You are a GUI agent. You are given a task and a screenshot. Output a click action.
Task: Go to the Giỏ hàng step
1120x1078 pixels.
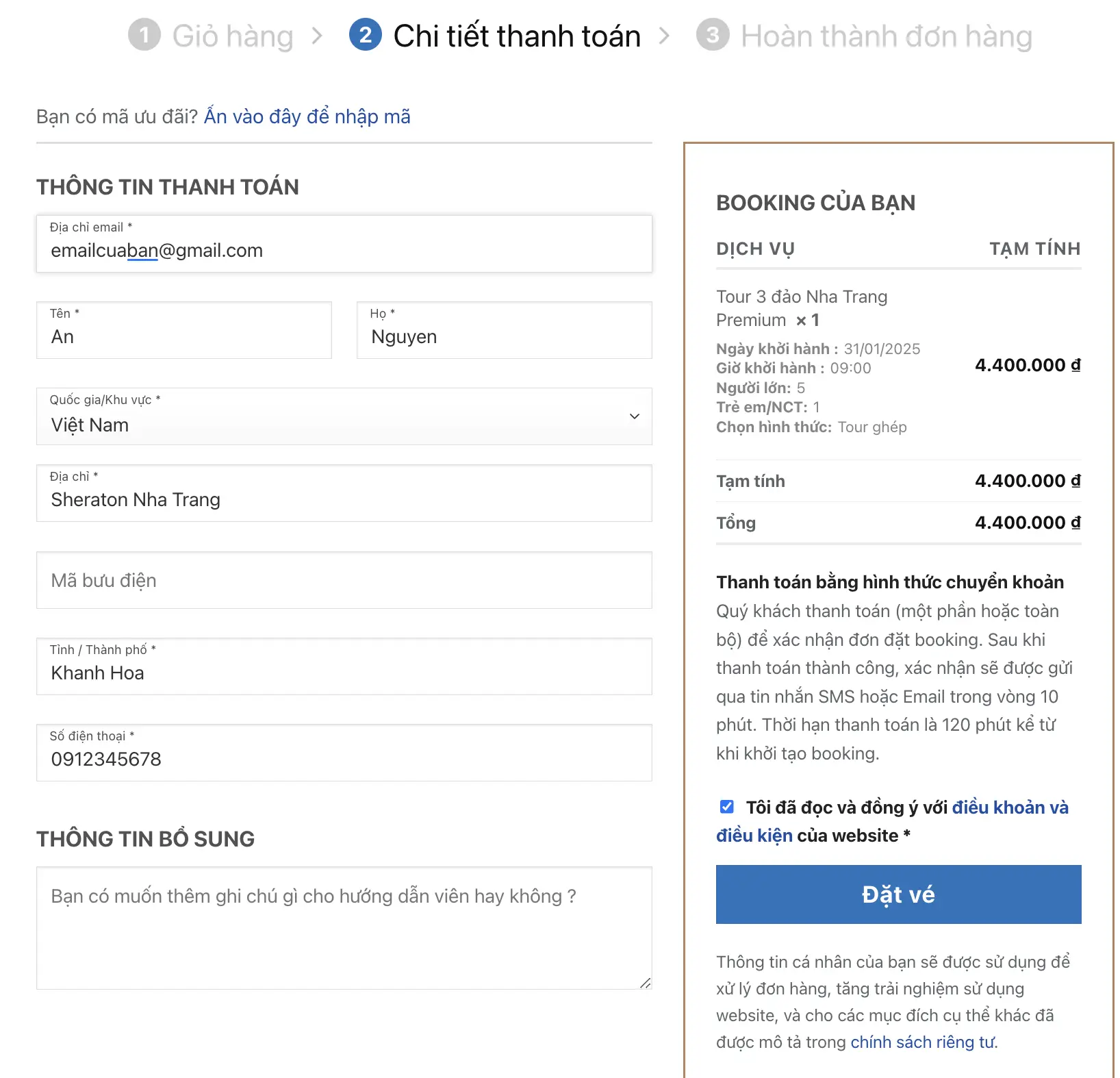pos(233,36)
